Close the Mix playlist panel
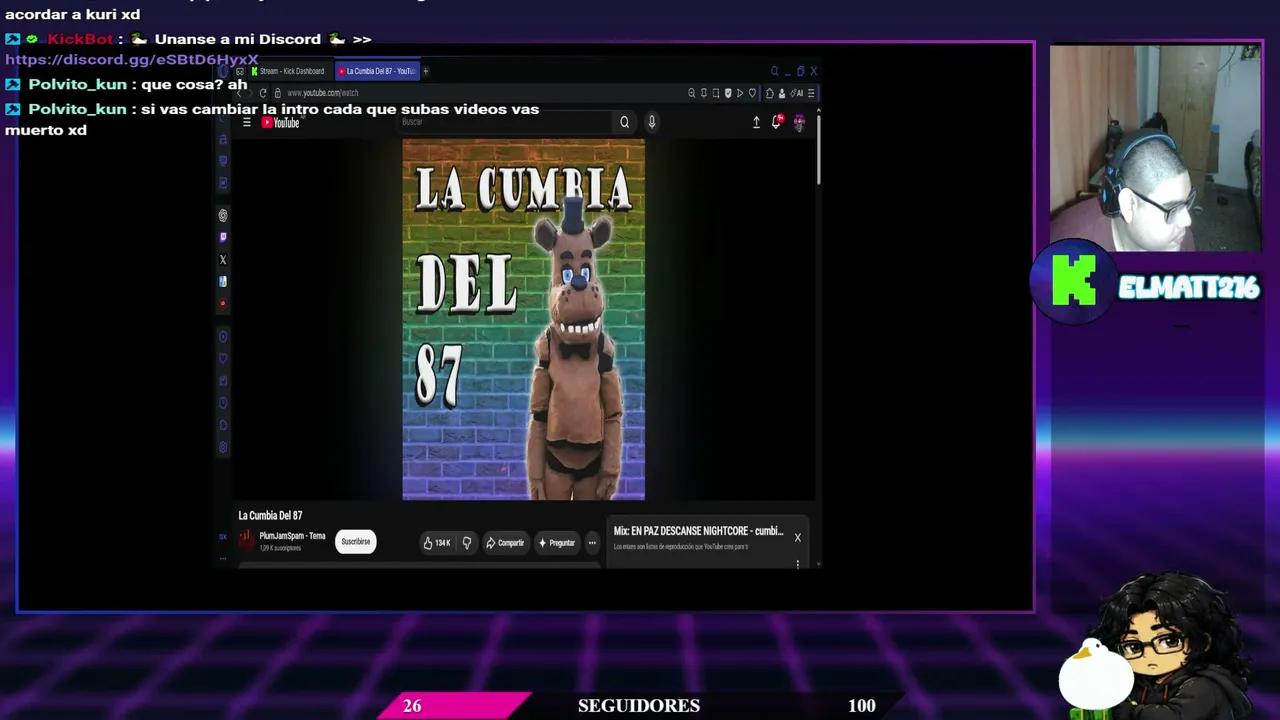The height and width of the screenshot is (720, 1280). pyautogui.click(x=797, y=538)
